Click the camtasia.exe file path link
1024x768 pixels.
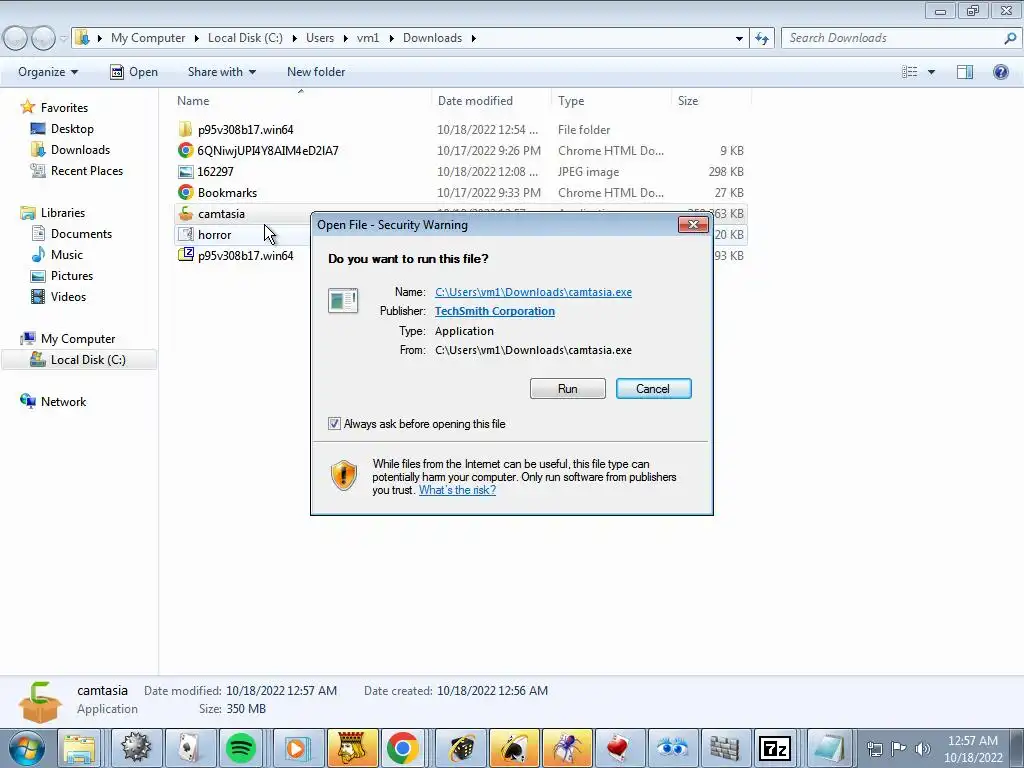(x=533, y=292)
